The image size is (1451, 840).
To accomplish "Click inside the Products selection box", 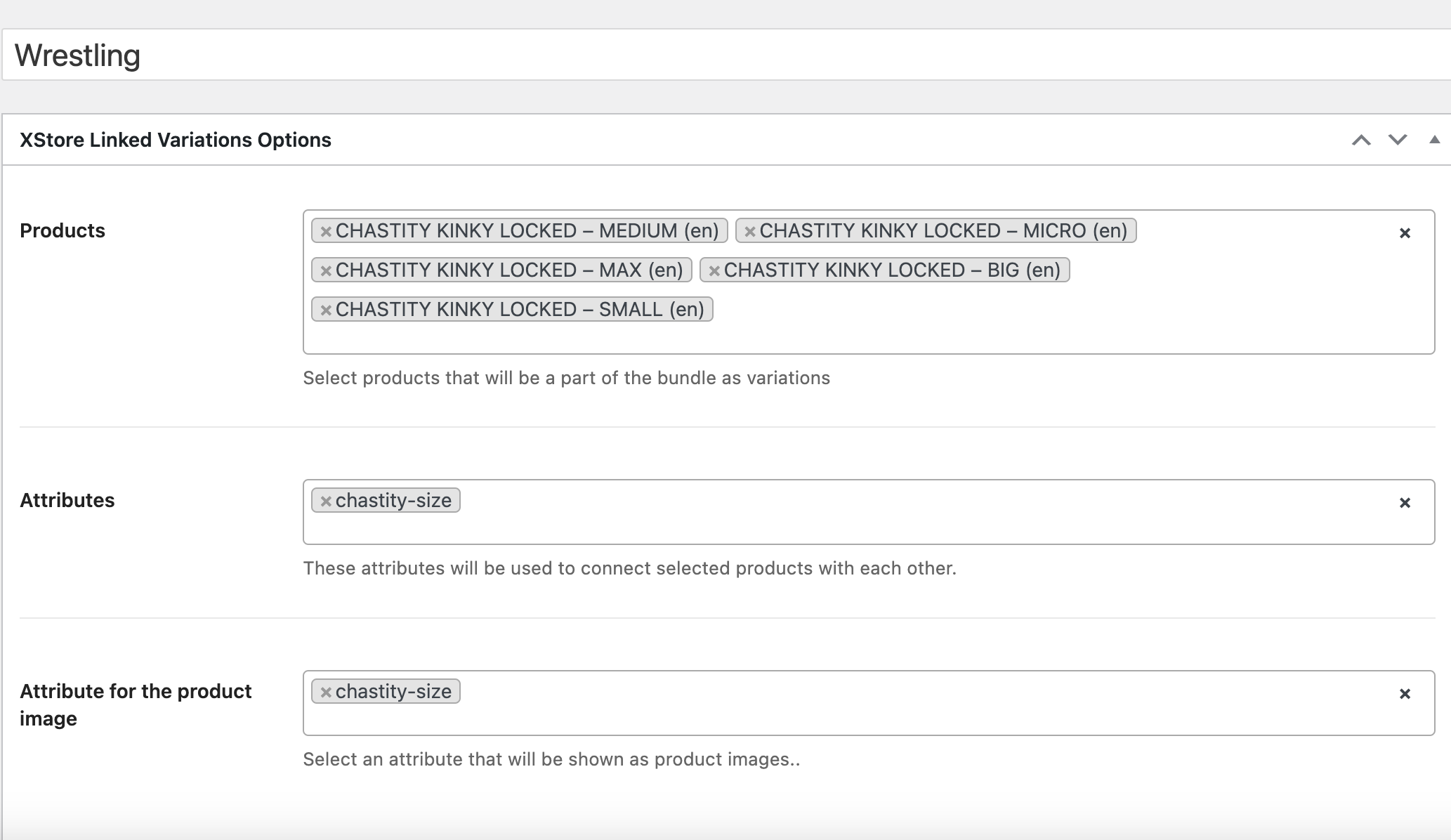I will [x=869, y=282].
